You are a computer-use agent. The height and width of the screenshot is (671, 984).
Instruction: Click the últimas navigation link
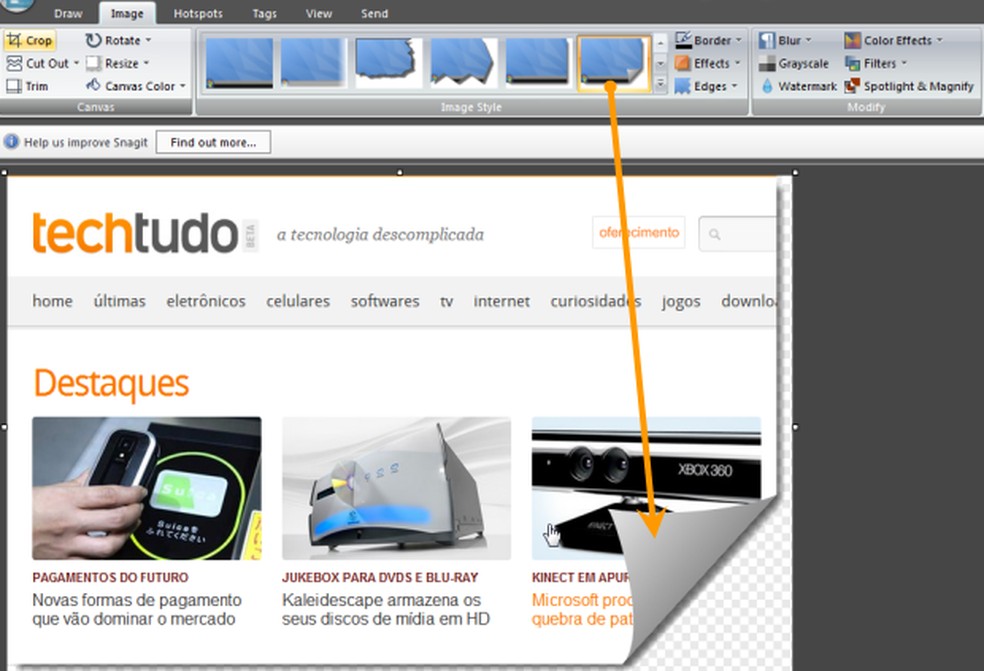(119, 301)
